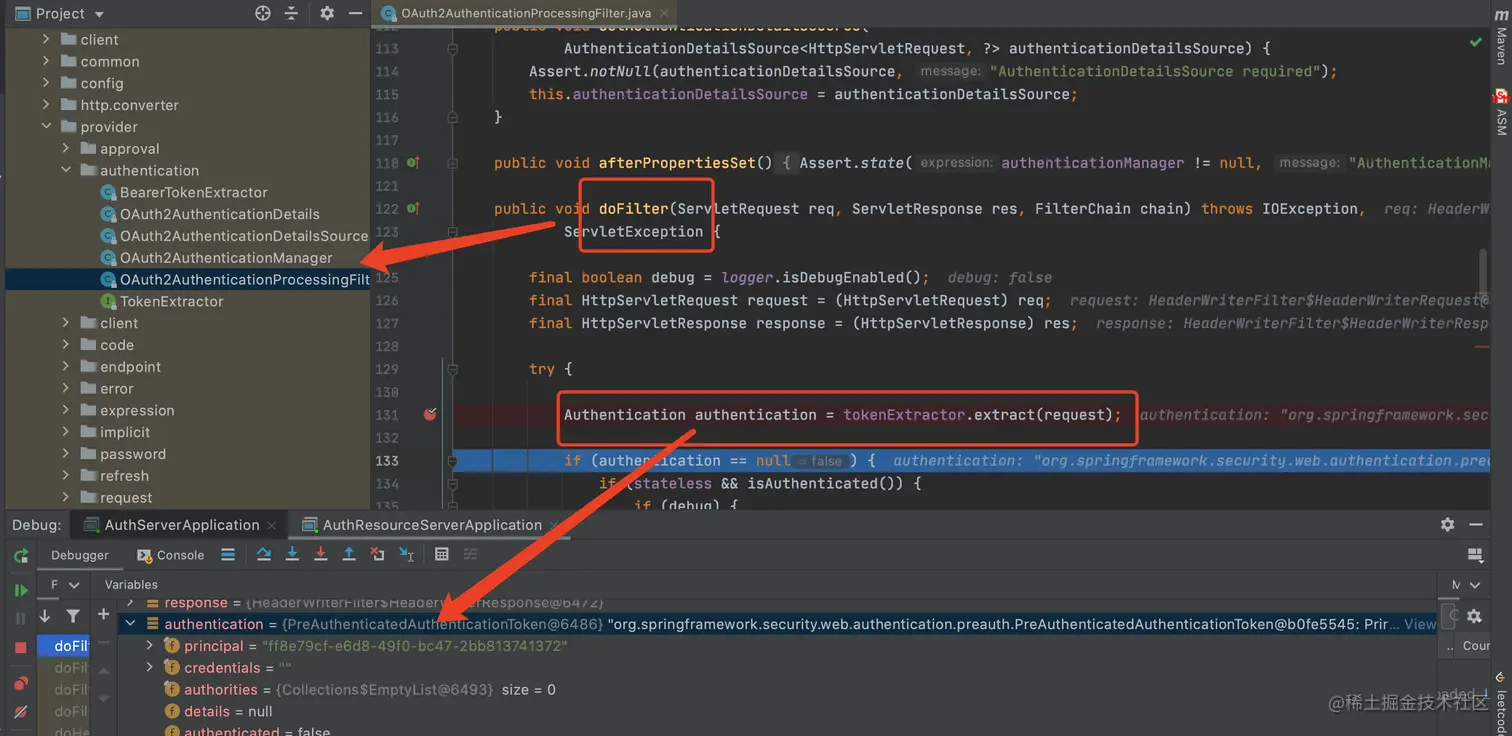The width and height of the screenshot is (1512, 736).
Task: Open OAuth2AuthenticationManager class
Action: coord(226,258)
